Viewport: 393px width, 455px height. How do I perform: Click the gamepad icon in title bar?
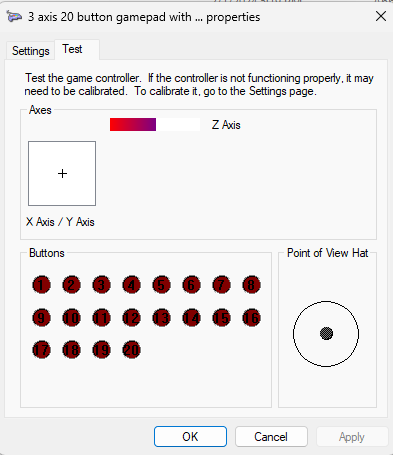click(x=14, y=16)
